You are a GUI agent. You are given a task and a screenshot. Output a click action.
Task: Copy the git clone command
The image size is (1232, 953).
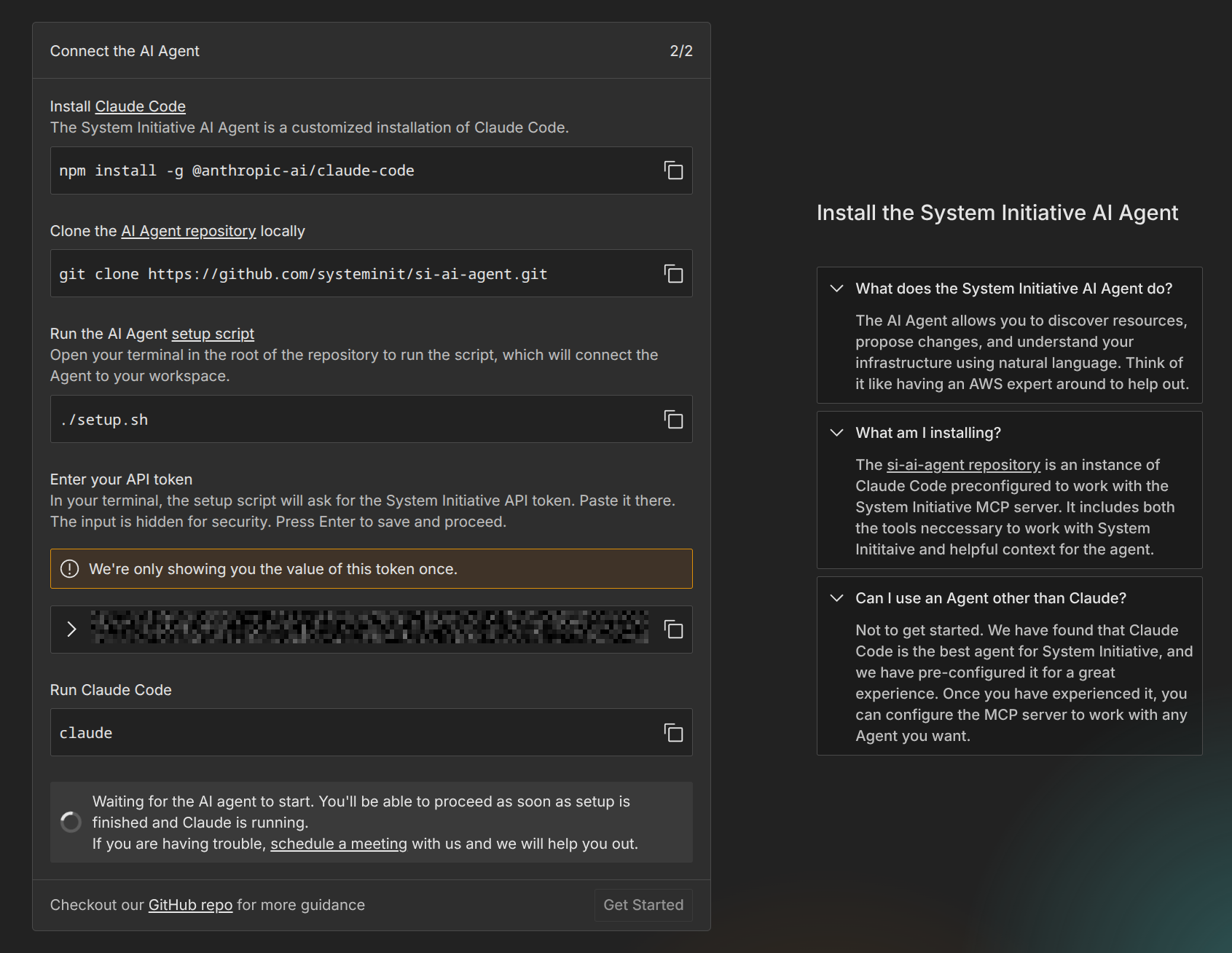pyautogui.click(x=673, y=274)
